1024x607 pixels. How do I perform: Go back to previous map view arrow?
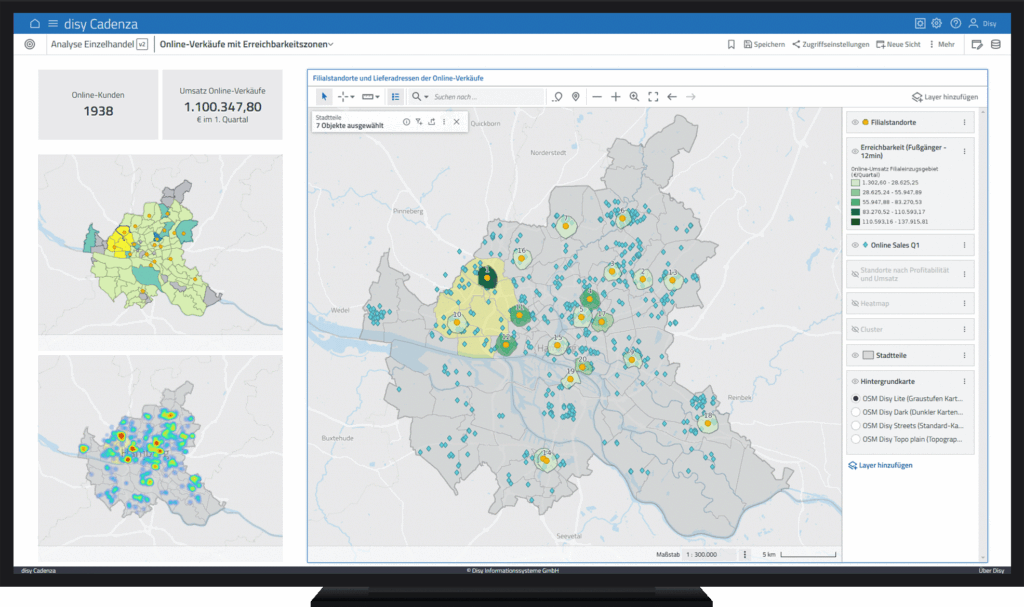pyautogui.click(x=672, y=97)
